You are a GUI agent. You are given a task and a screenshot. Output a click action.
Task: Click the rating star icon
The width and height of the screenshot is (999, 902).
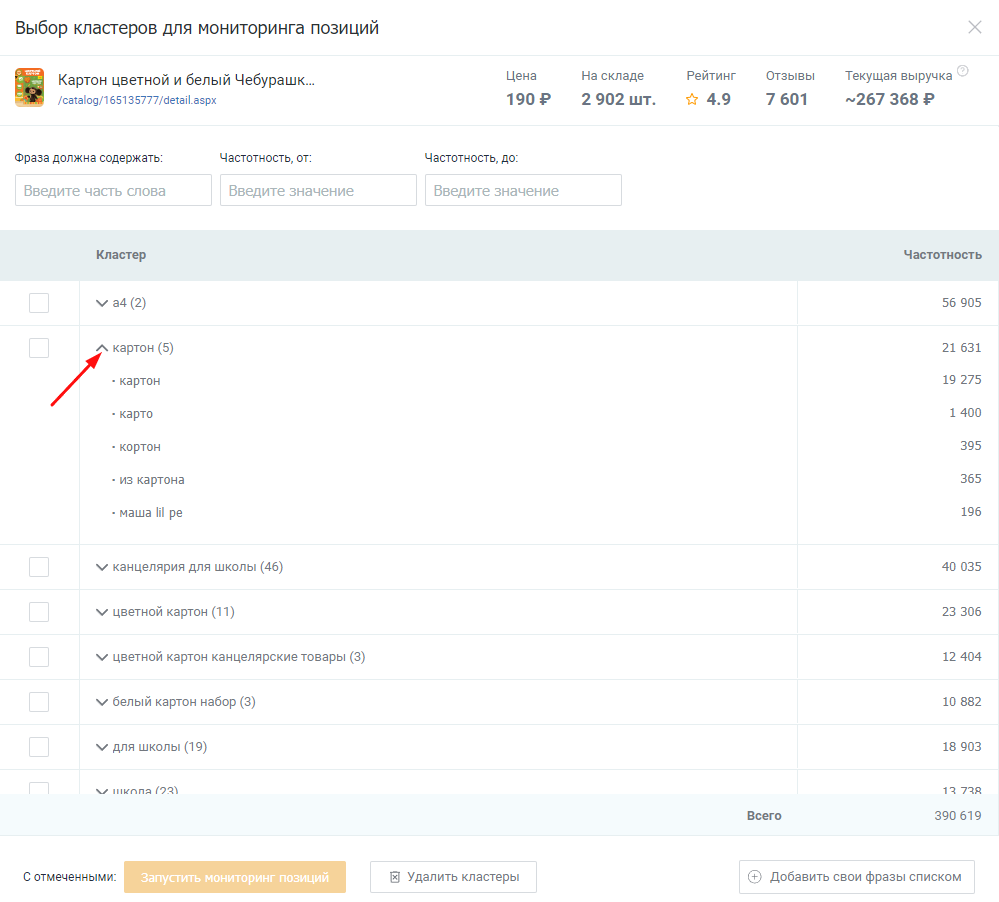[692, 100]
